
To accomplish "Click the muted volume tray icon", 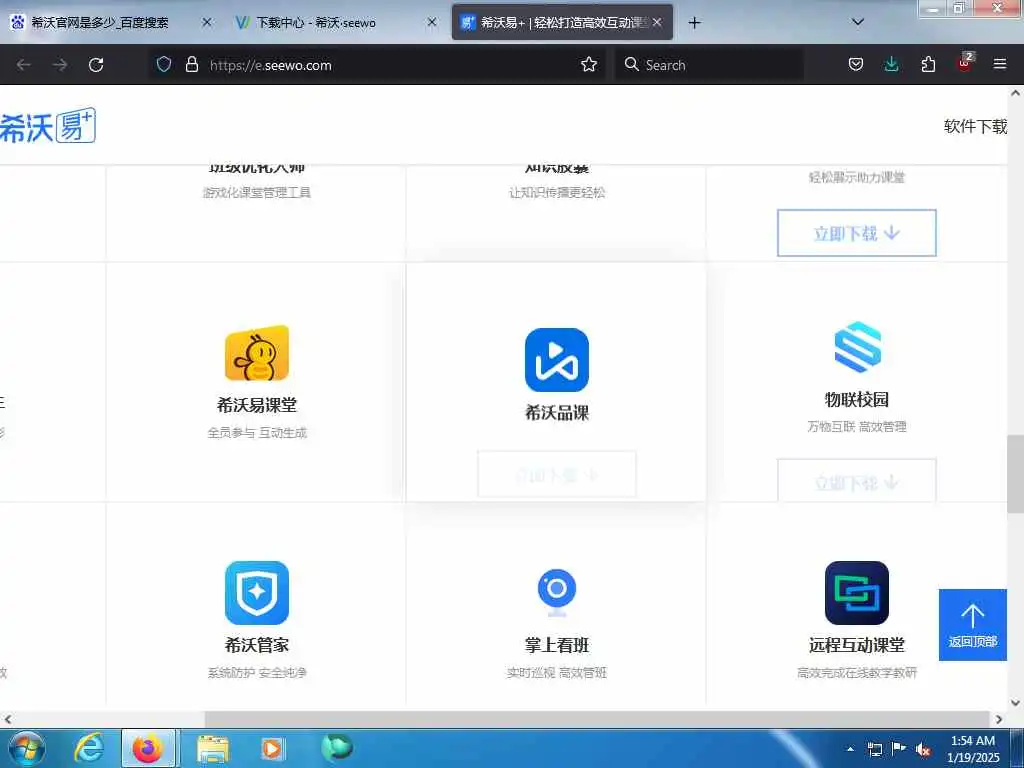I will (923, 750).
